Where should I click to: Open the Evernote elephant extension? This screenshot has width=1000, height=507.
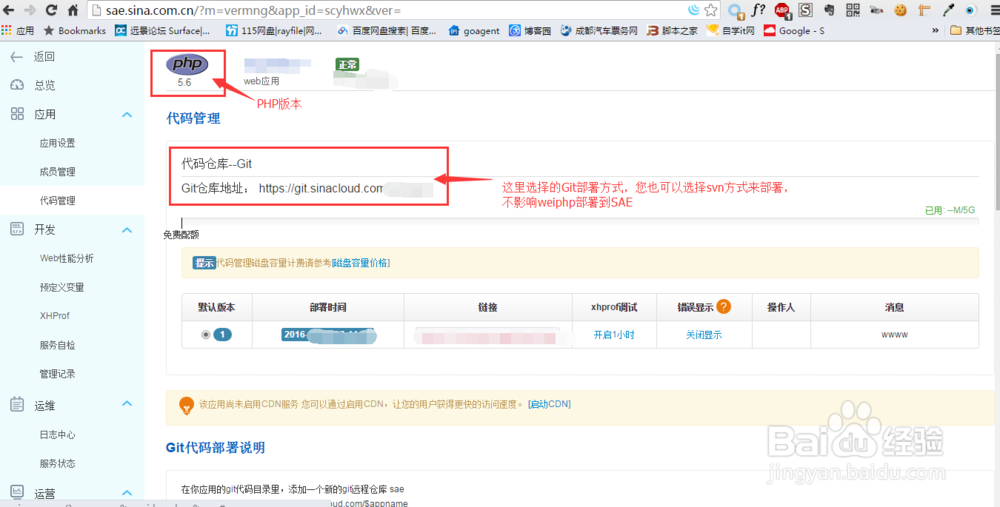point(829,10)
